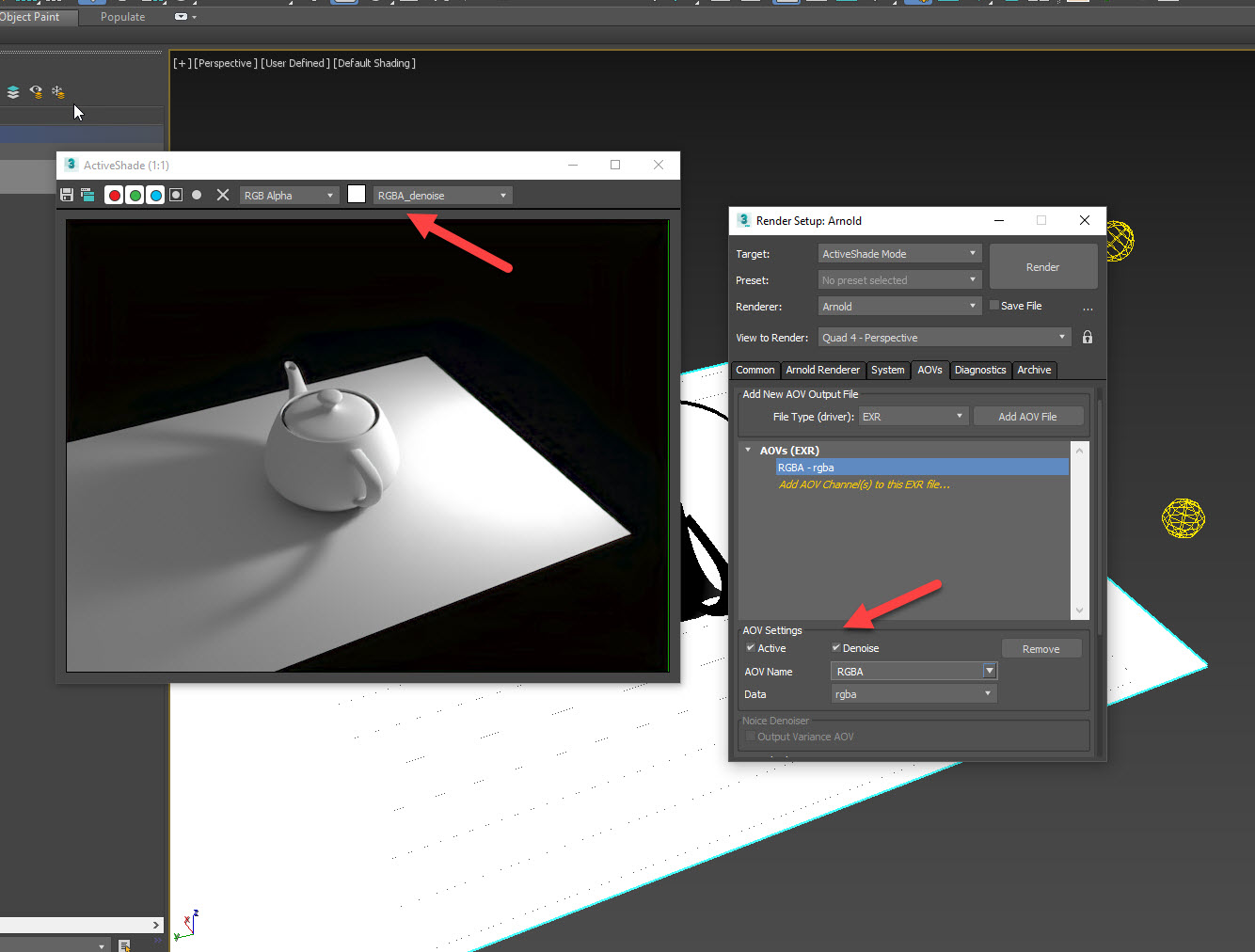
Task: Click the Remove AOV button
Action: 1041,649
